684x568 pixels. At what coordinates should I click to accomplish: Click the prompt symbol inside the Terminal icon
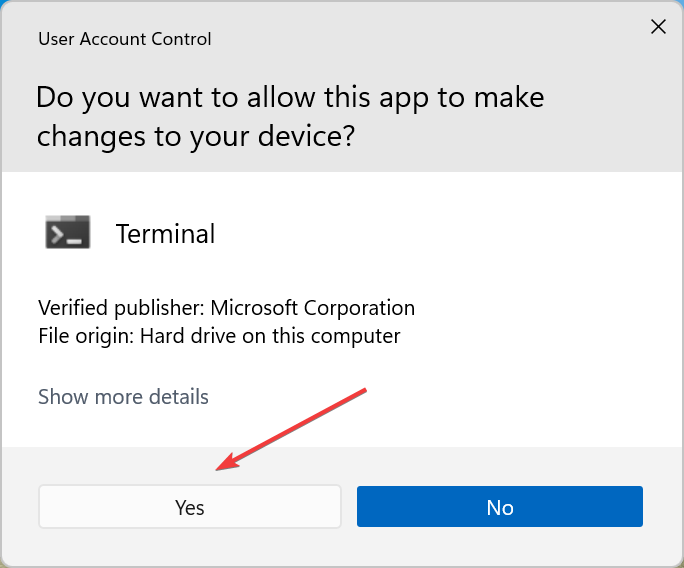61,234
